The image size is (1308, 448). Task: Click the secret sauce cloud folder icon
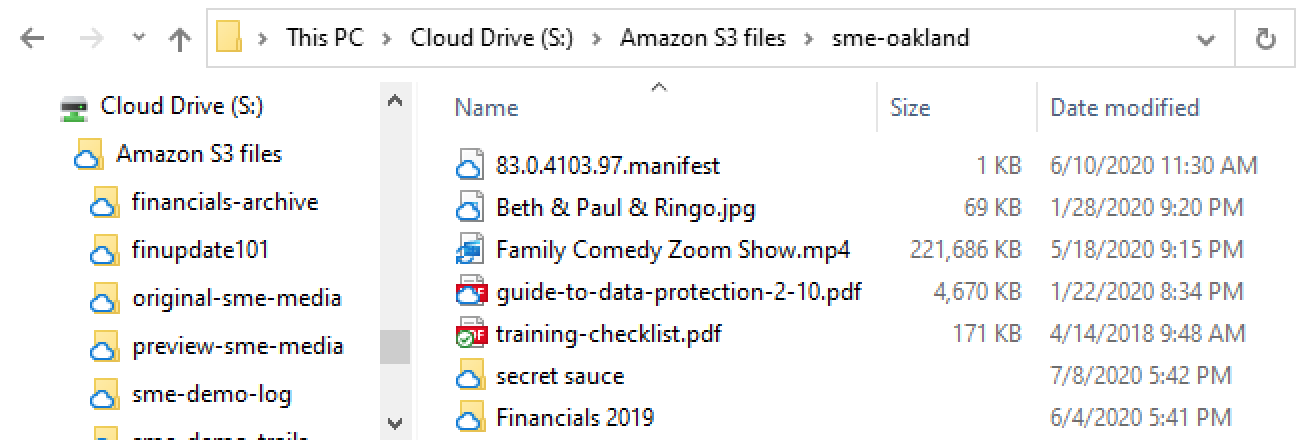[469, 377]
